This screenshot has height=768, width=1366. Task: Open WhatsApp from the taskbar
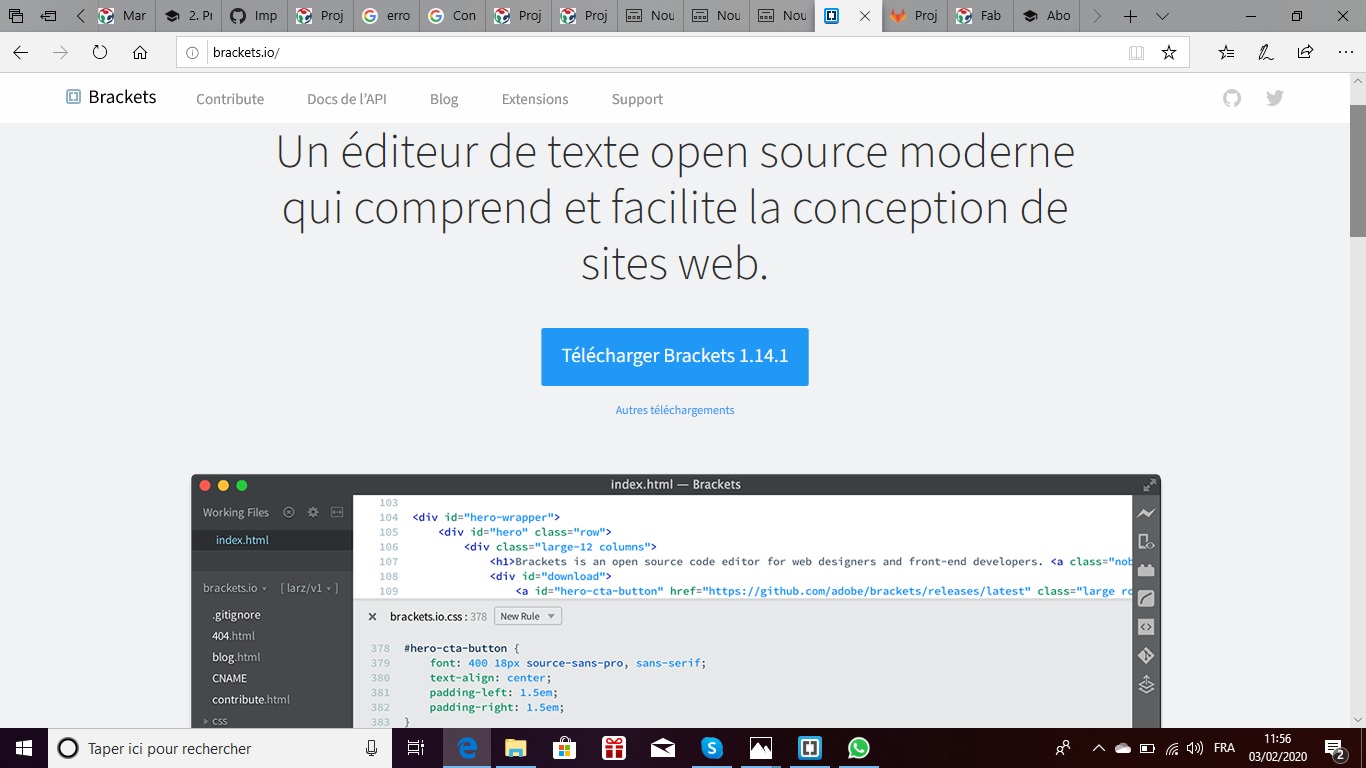pos(859,748)
